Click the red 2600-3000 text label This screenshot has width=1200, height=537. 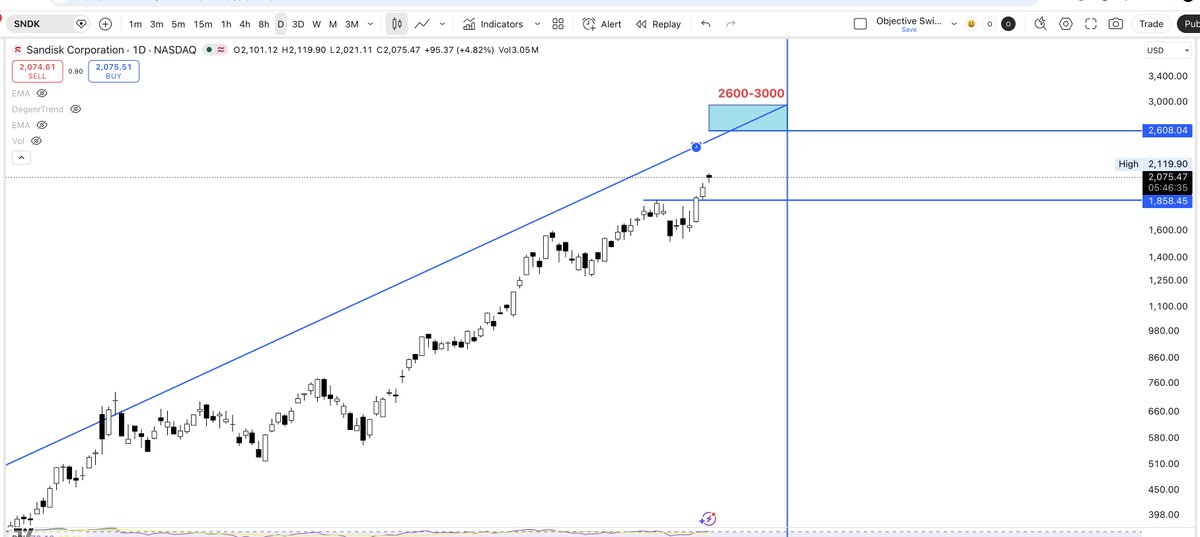751,93
